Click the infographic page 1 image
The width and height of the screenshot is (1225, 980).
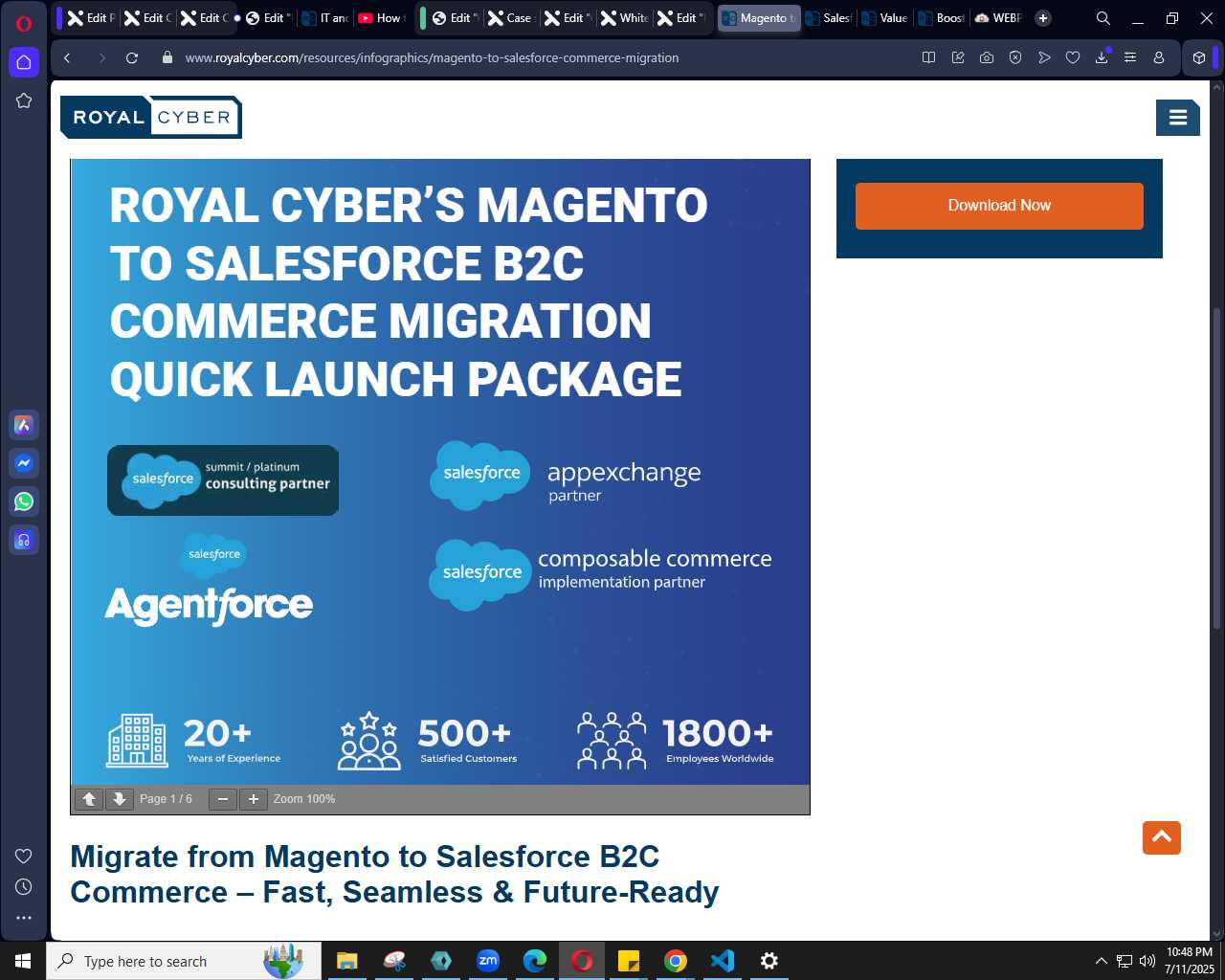point(440,472)
